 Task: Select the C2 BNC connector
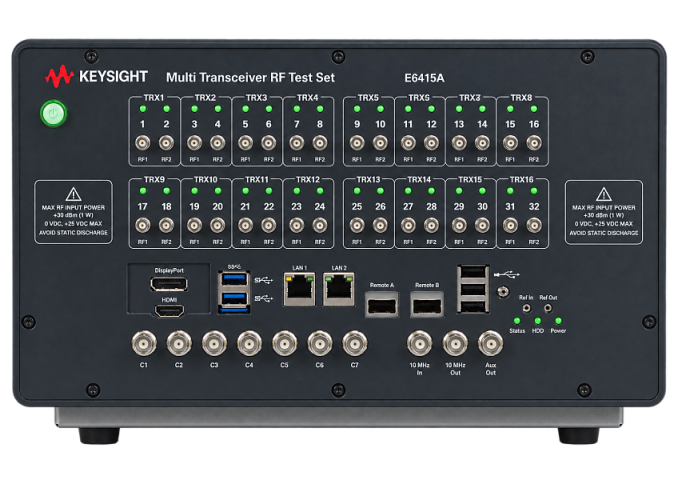[x=179, y=344]
